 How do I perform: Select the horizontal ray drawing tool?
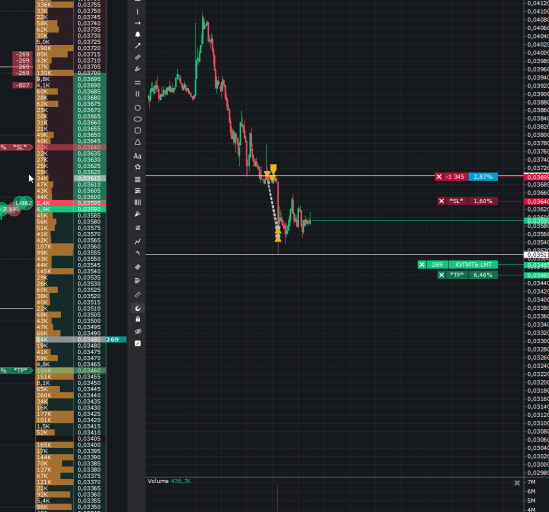coord(137,23)
